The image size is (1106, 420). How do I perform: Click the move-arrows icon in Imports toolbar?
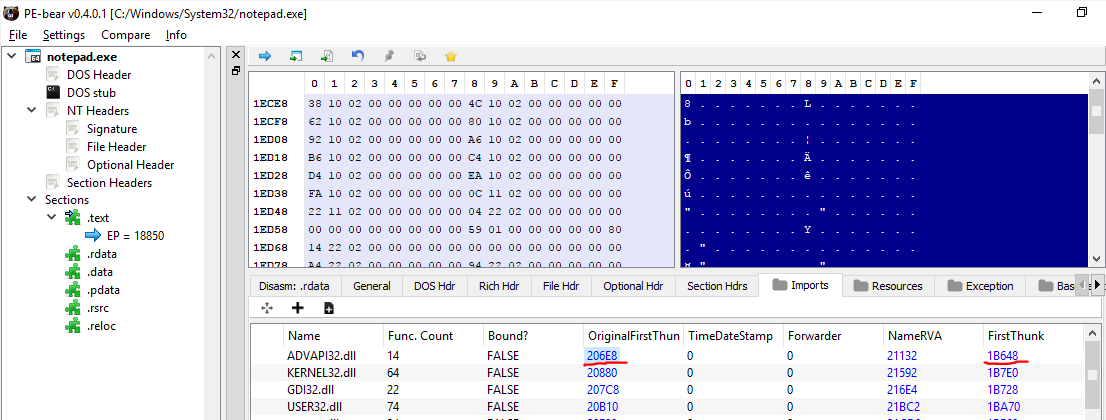pos(267,308)
